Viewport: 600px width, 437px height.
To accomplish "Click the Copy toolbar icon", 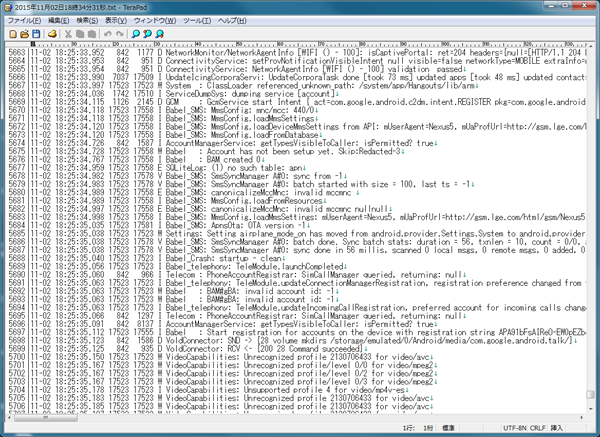I will point(80,34).
